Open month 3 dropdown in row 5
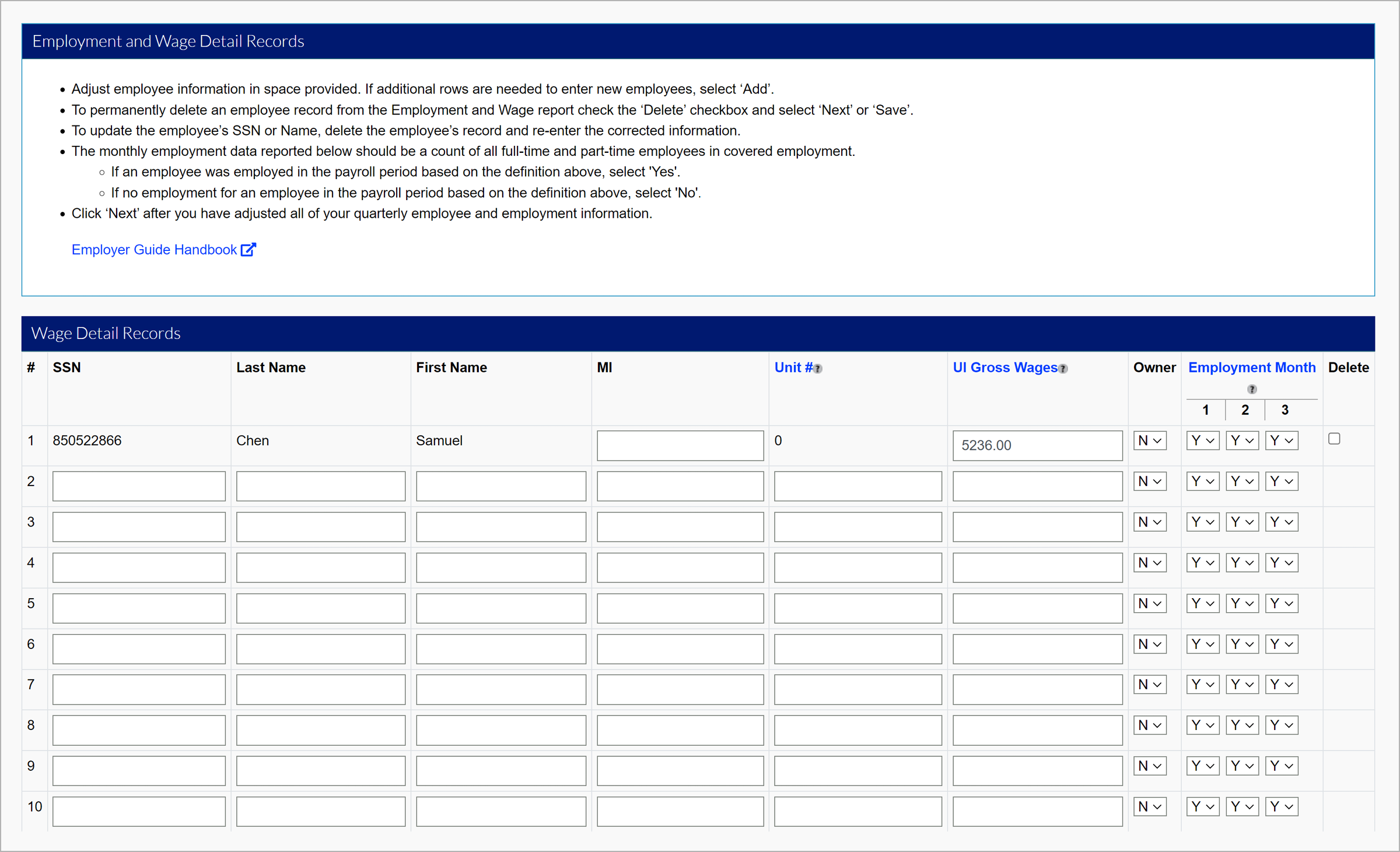 (x=1281, y=603)
